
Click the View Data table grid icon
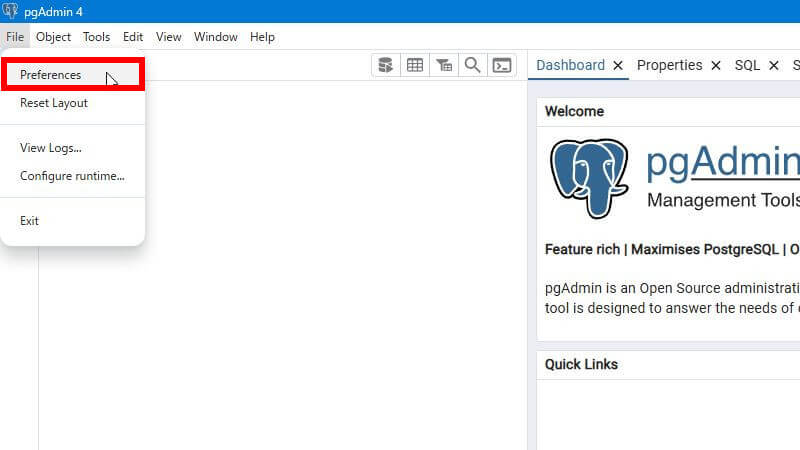click(415, 65)
